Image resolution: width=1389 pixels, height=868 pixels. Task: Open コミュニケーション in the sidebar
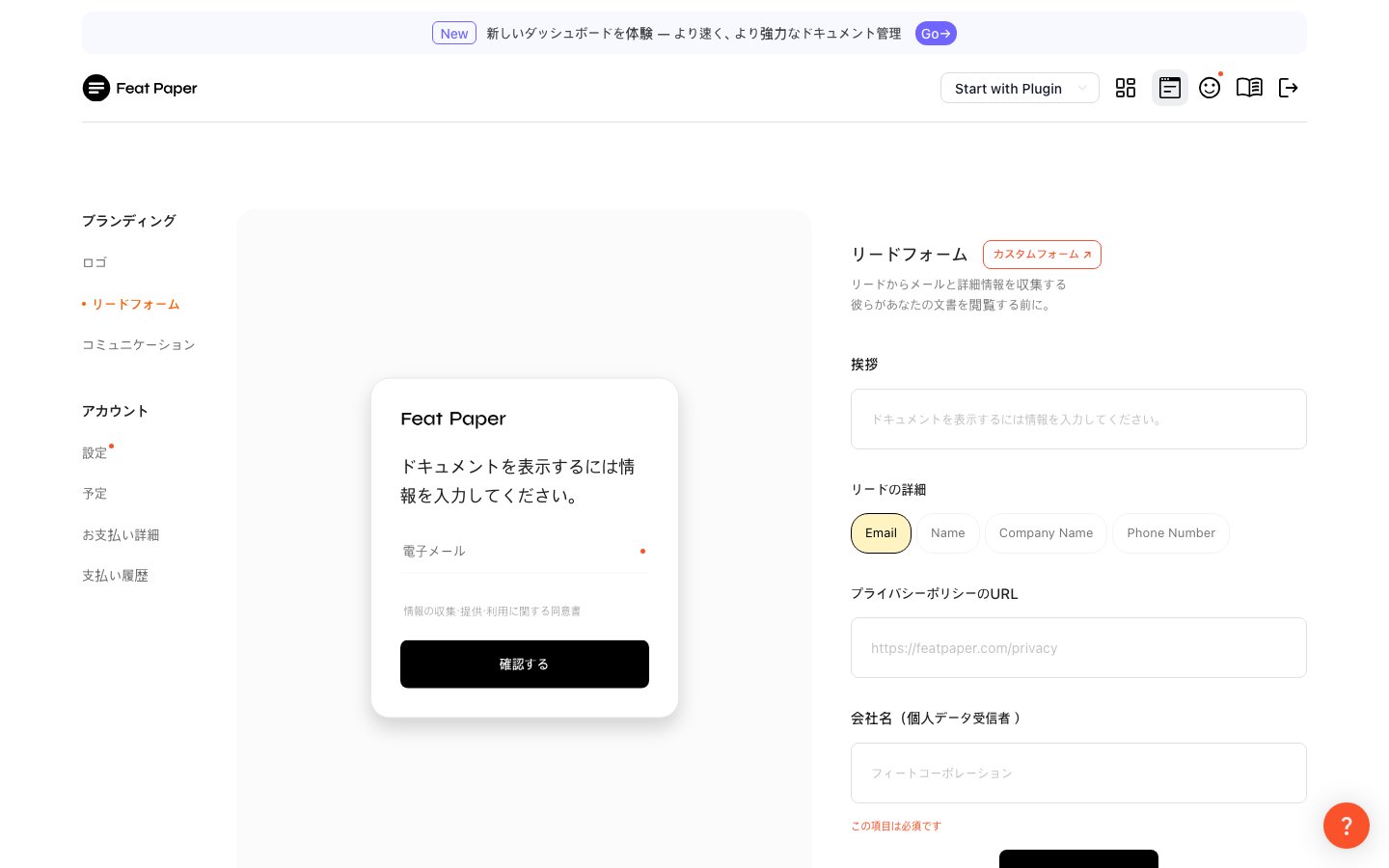[x=139, y=344]
